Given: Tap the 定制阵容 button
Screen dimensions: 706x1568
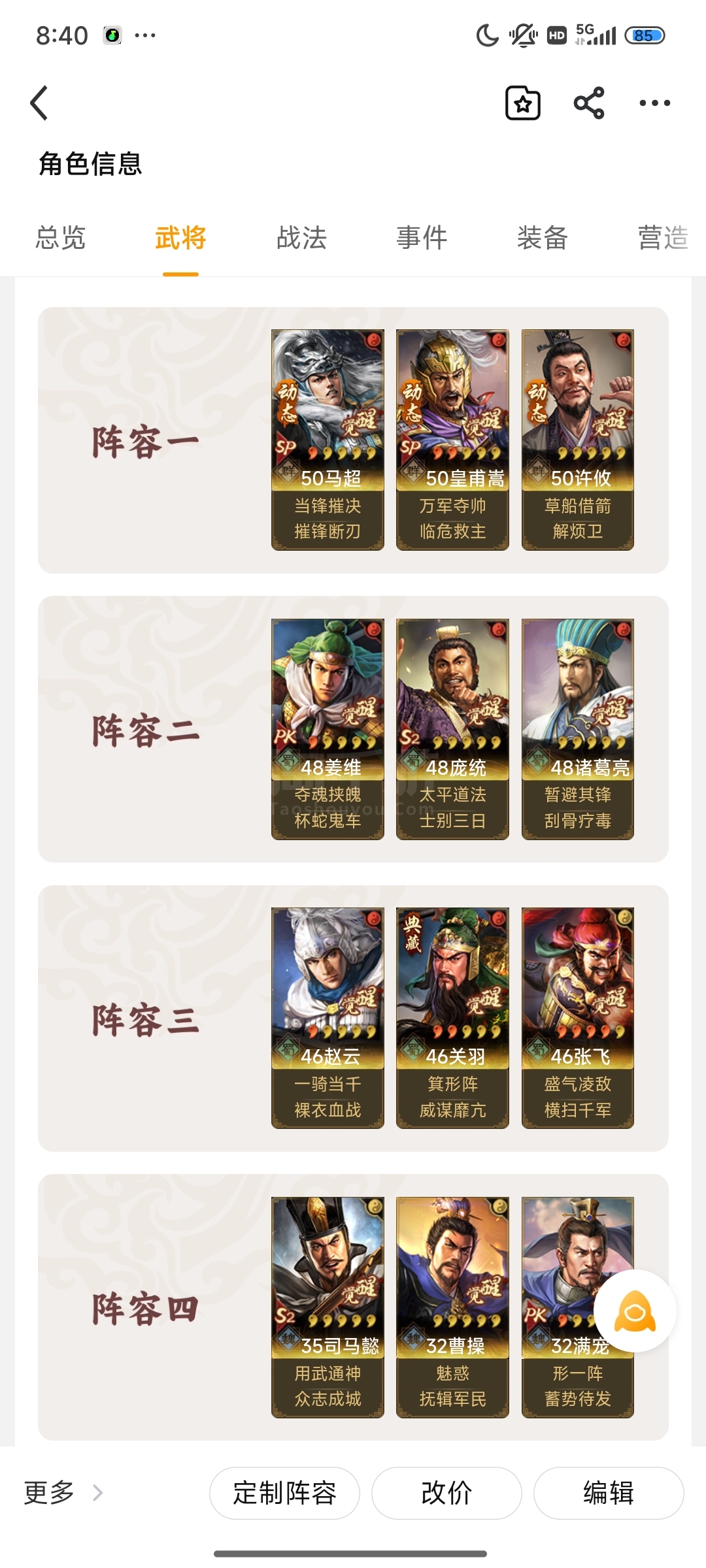Looking at the screenshot, I should pos(284,1493).
